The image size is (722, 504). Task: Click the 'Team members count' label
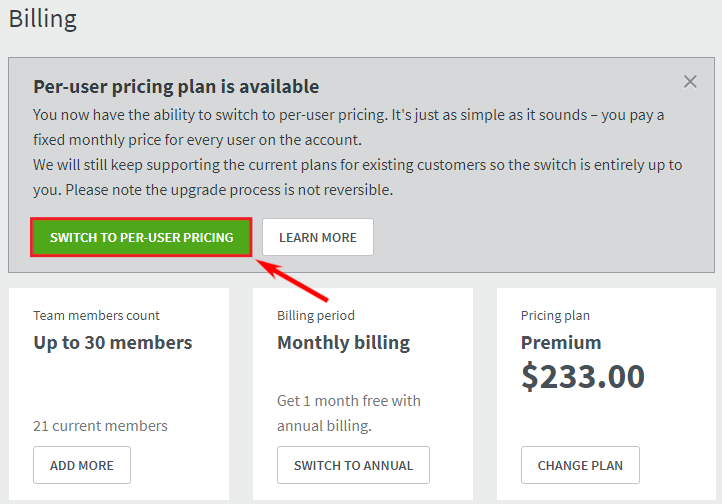[x=96, y=315]
